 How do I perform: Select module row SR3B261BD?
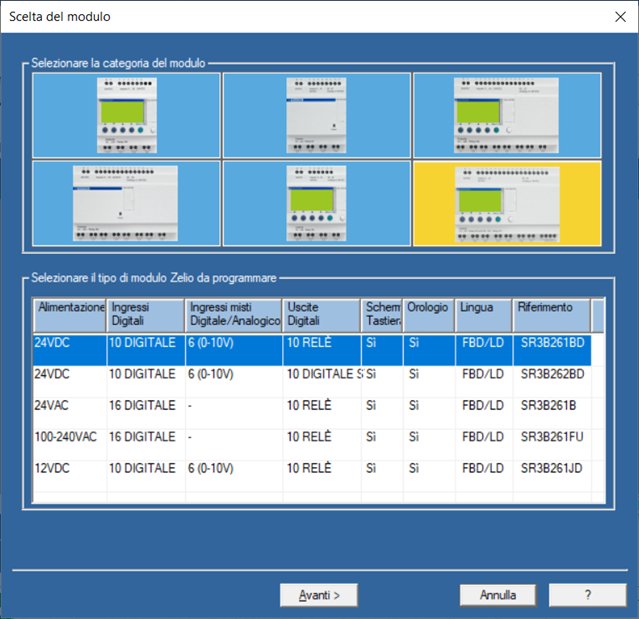(312, 350)
